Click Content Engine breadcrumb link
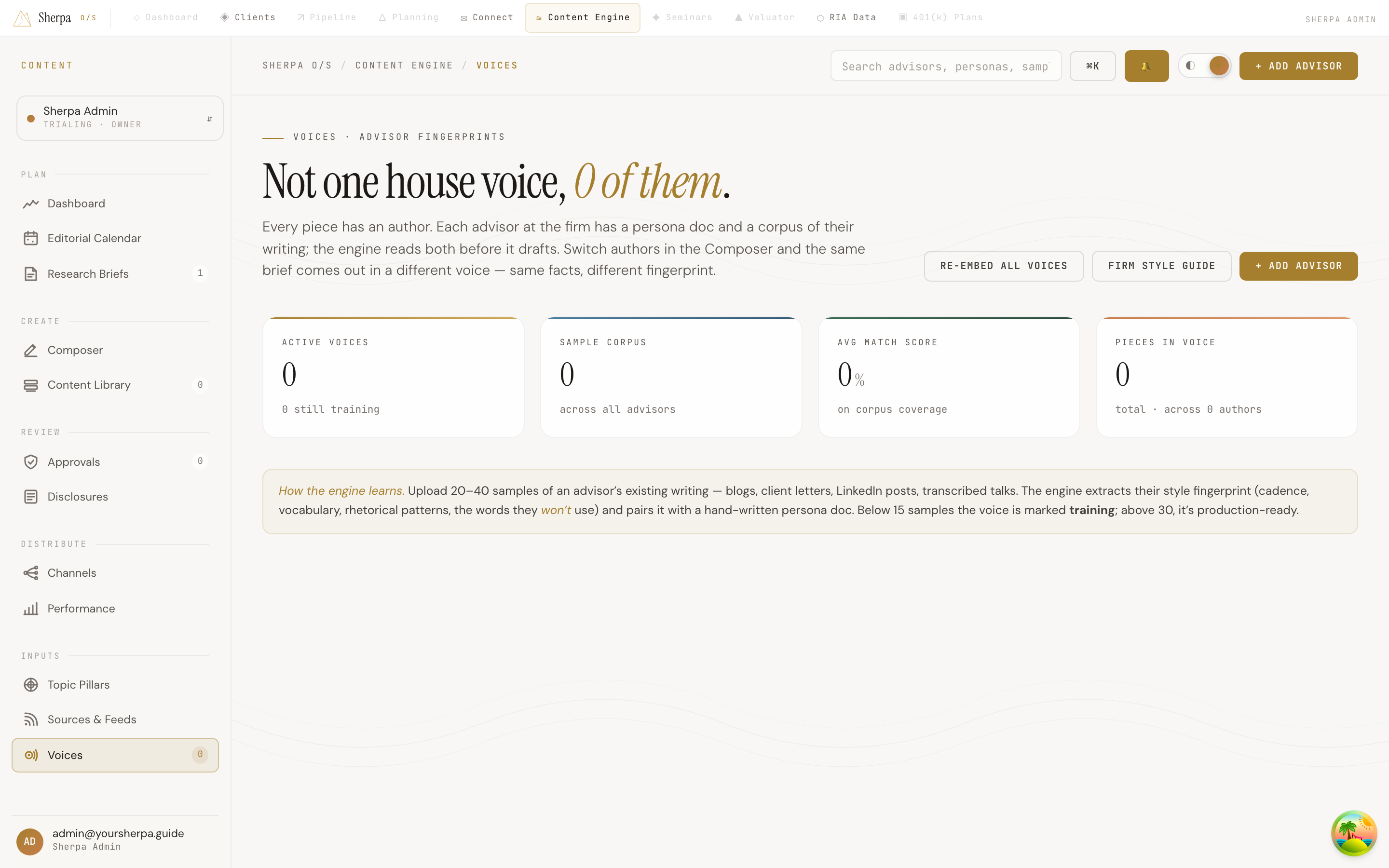 click(x=404, y=66)
